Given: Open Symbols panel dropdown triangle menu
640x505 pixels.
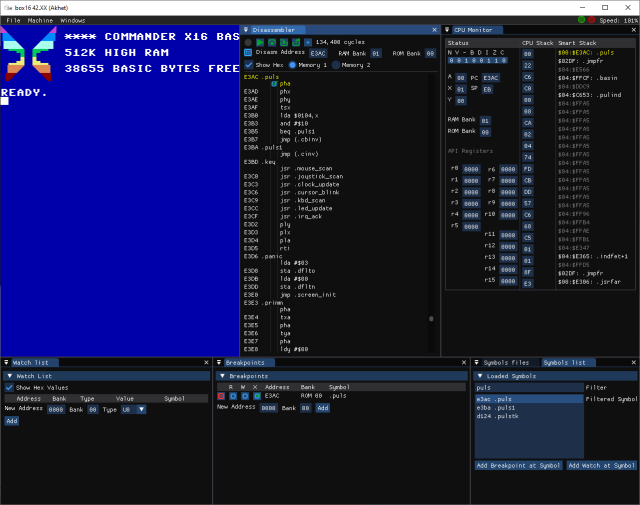Looking at the screenshot, I should pyautogui.click(x=476, y=363).
